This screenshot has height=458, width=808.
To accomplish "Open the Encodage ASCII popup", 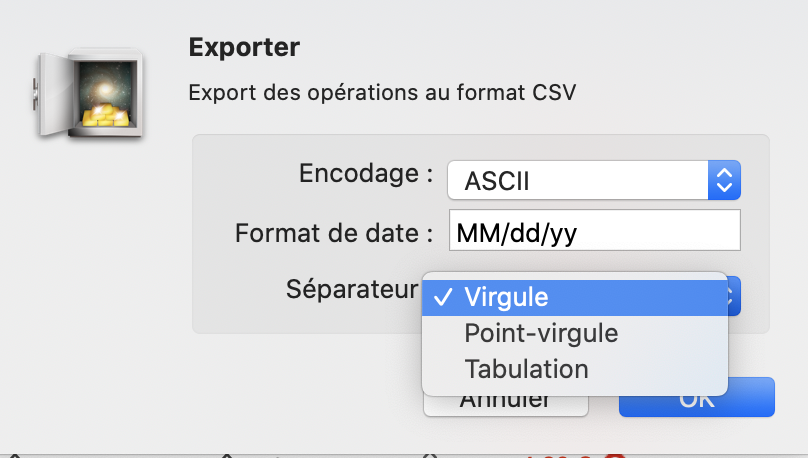I will click(x=594, y=180).
